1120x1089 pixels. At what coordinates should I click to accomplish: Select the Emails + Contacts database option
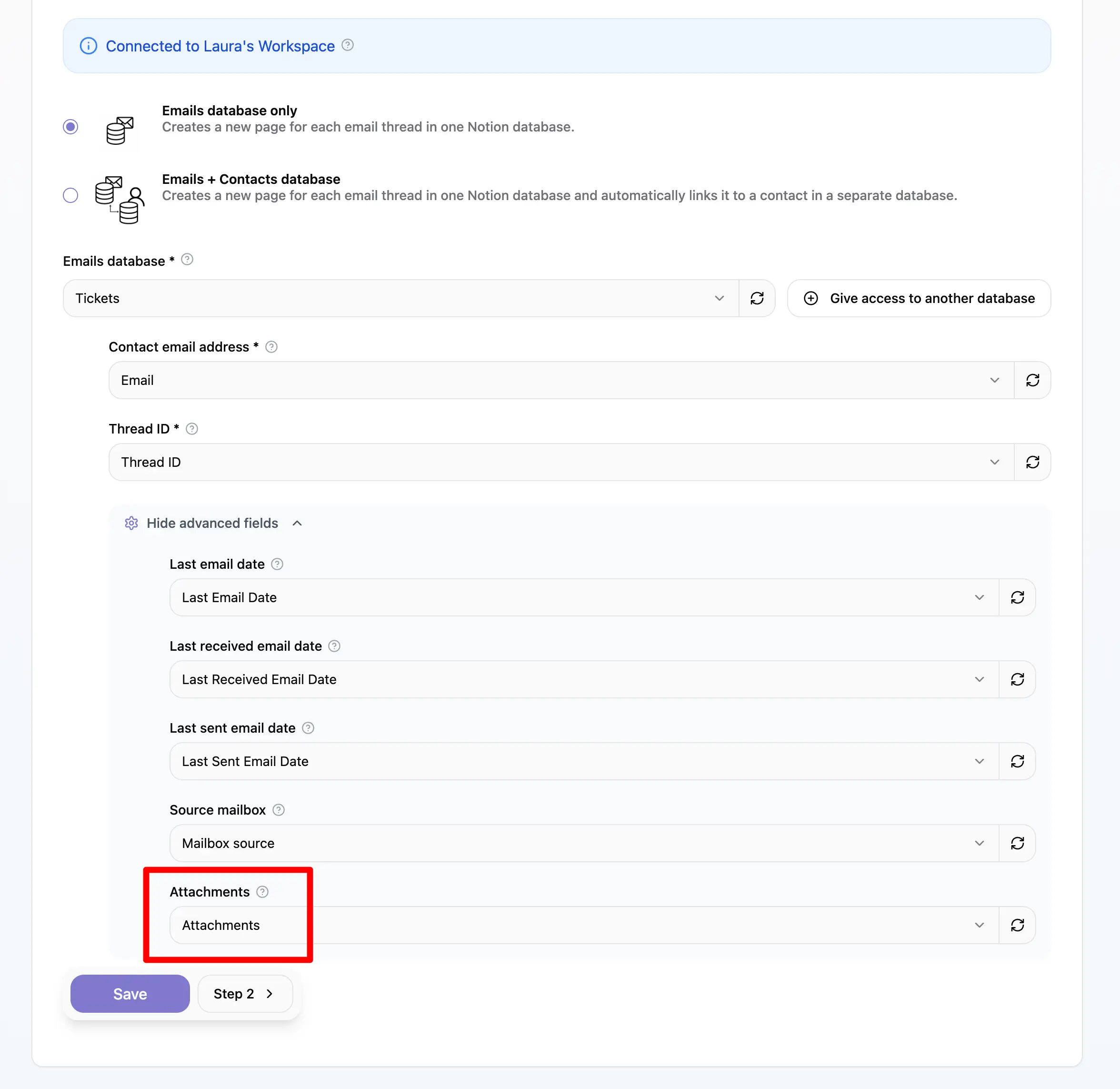click(70, 195)
